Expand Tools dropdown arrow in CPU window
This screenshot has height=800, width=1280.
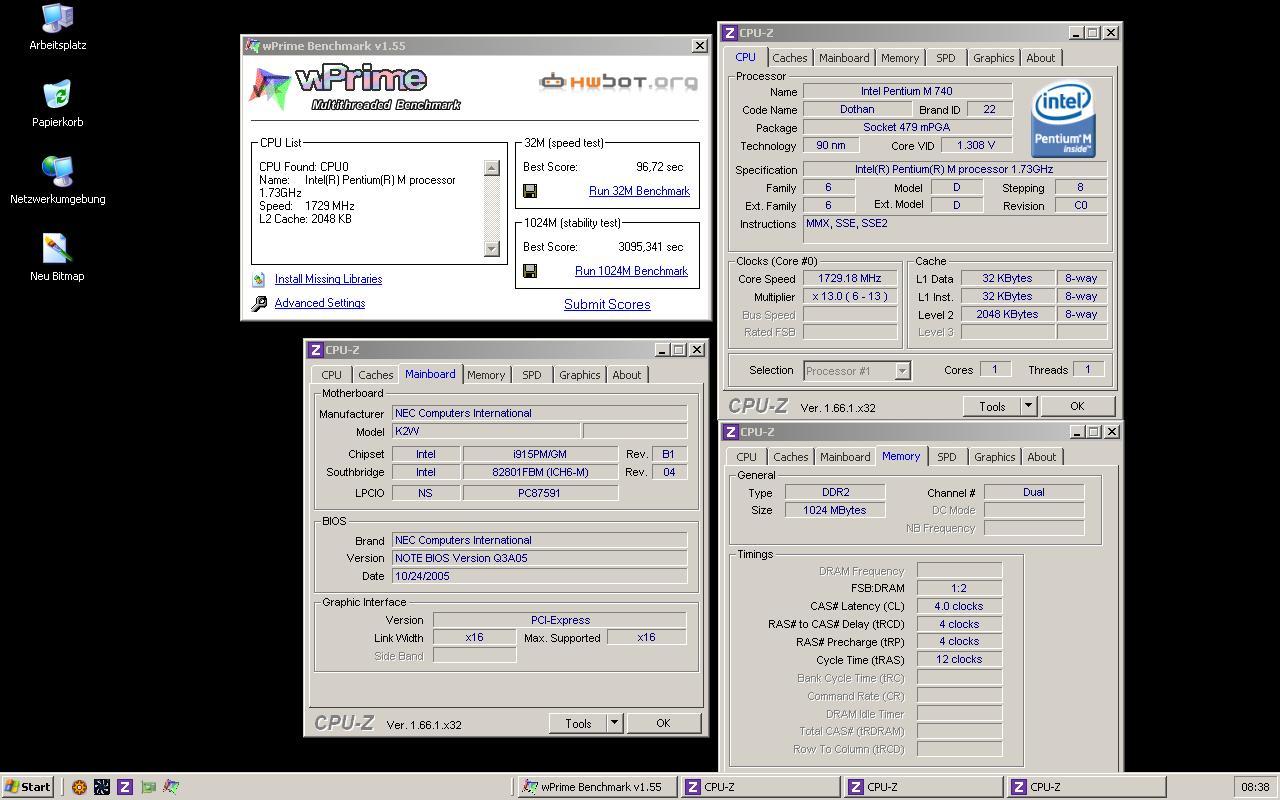coord(1028,406)
